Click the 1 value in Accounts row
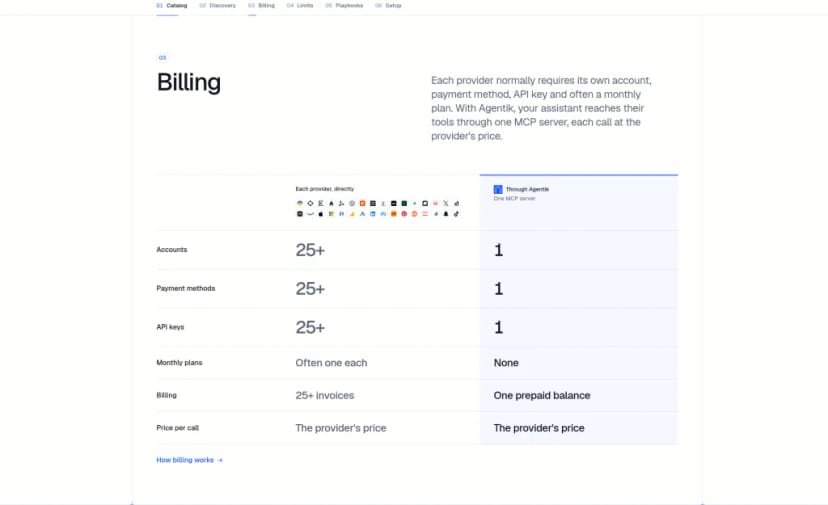The width and height of the screenshot is (828, 505). [x=498, y=250]
